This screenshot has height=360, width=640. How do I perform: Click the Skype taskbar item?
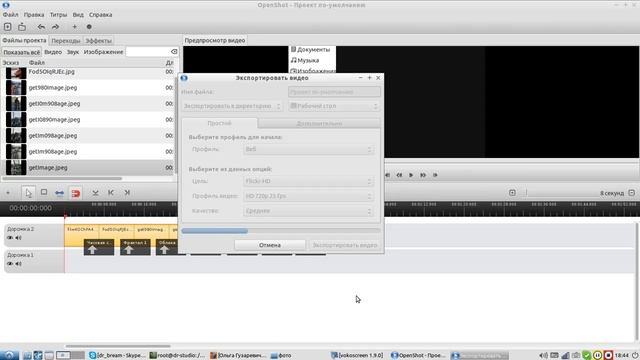[117, 356]
